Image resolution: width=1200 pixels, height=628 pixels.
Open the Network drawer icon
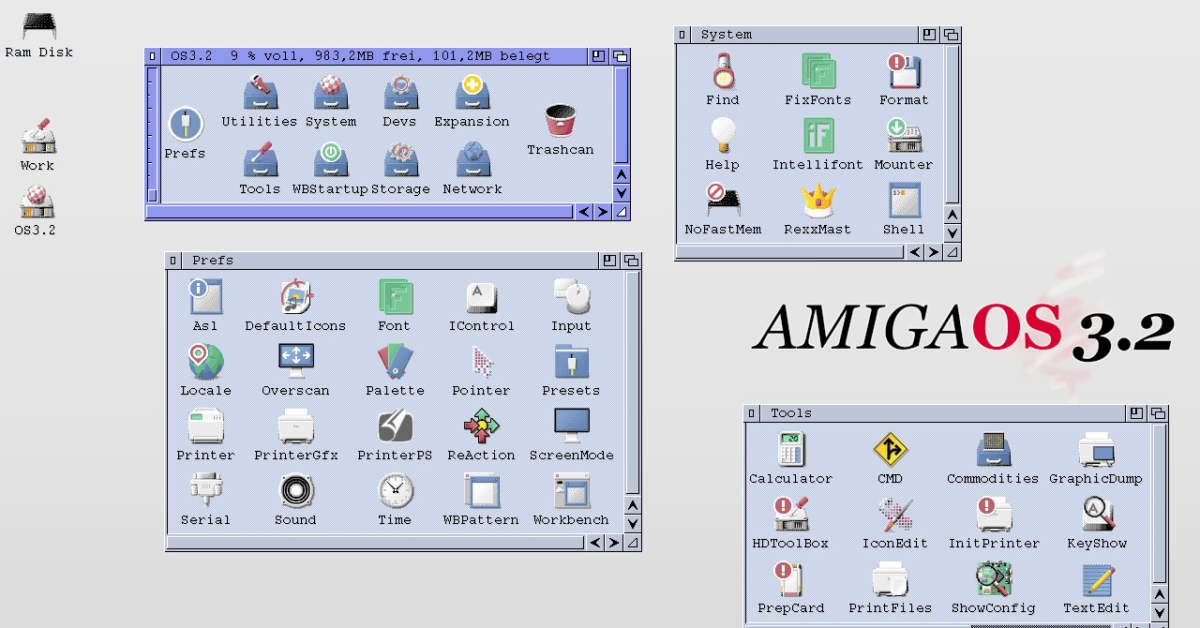(472, 160)
